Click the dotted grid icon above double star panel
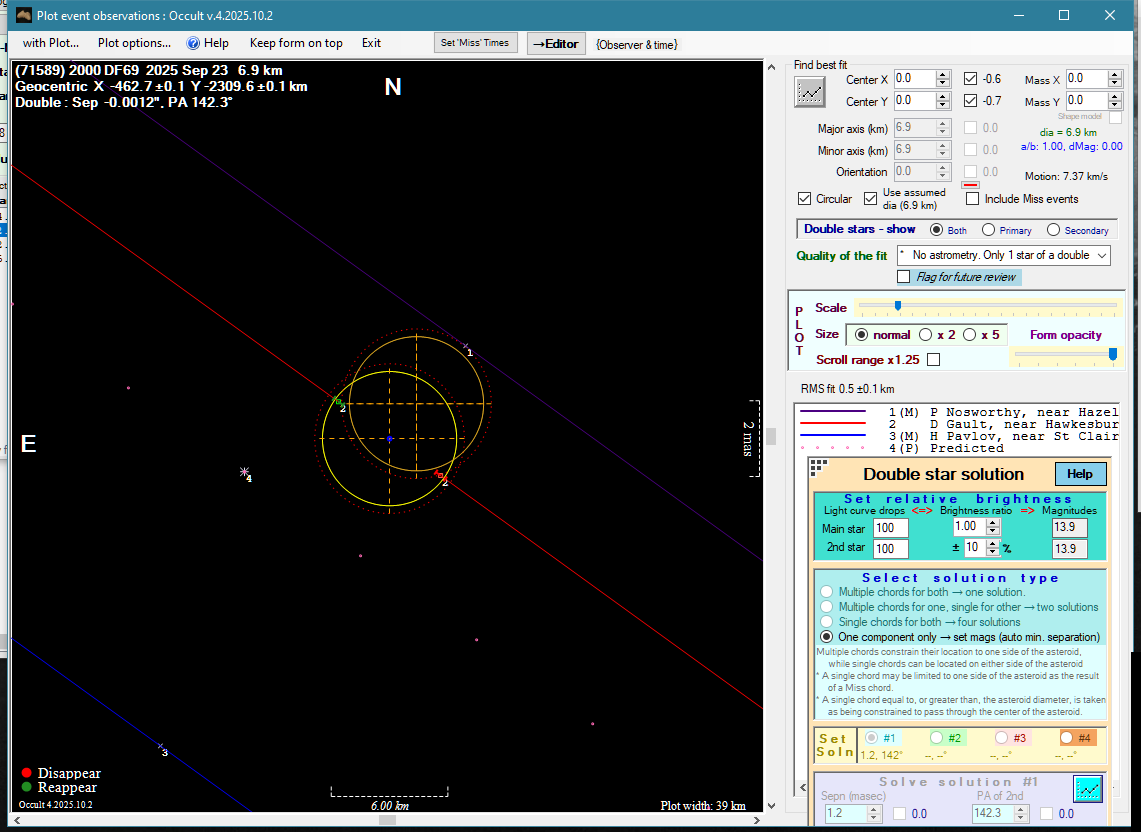Image resolution: width=1141 pixels, height=834 pixels. pyautogui.click(x=818, y=467)
